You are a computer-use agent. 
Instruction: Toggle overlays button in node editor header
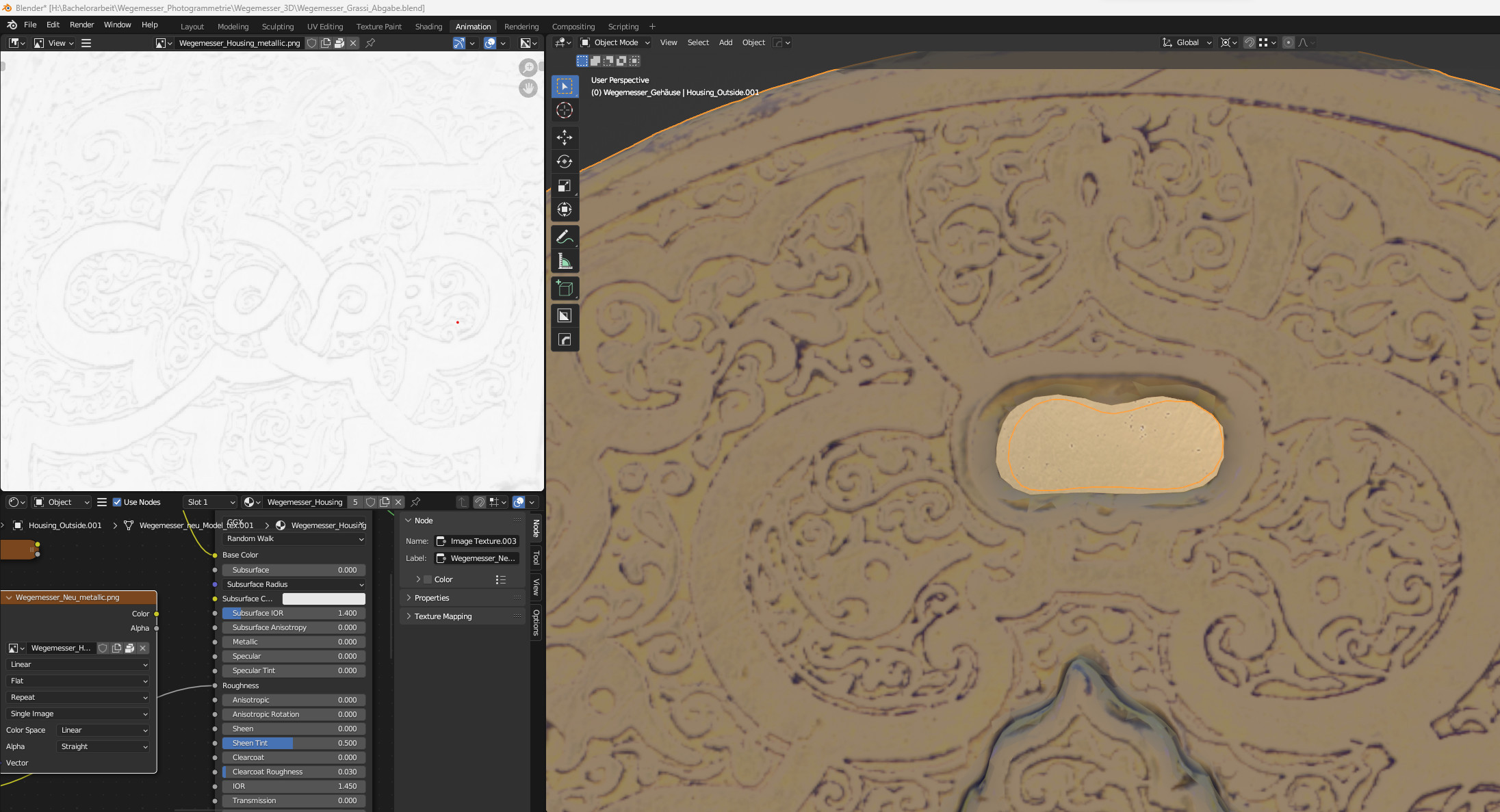(519, 502)
